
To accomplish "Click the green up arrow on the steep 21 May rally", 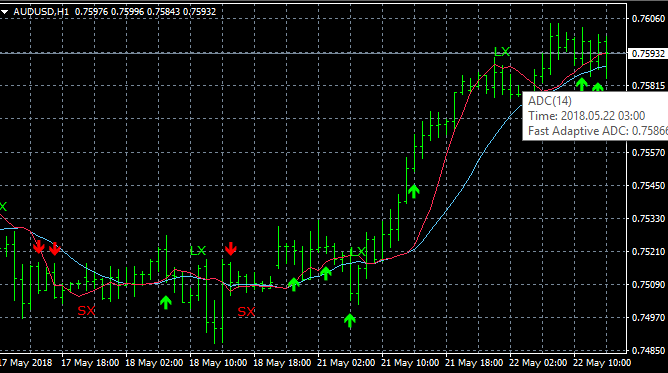I will [414, 191].
